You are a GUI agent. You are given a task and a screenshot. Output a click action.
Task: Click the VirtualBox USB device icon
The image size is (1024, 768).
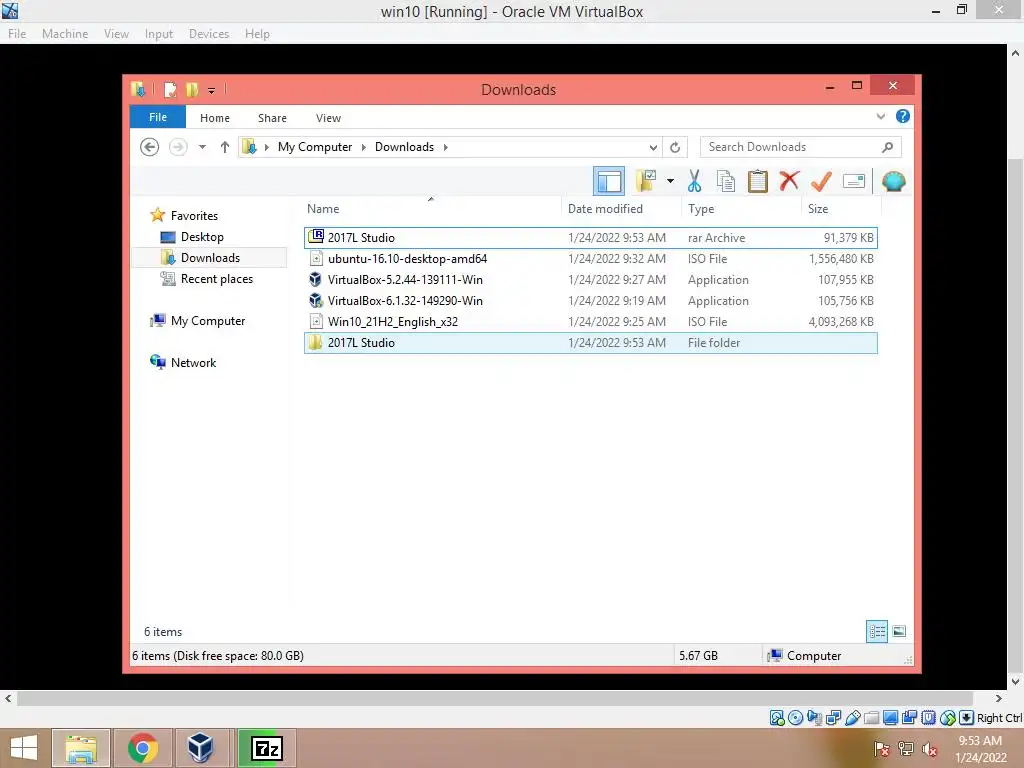pyautogui.click(x=852, y=718)
